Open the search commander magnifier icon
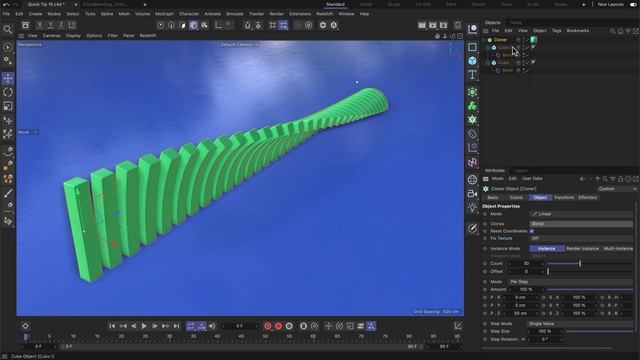640x360 pixels. [x=8, y=29]
